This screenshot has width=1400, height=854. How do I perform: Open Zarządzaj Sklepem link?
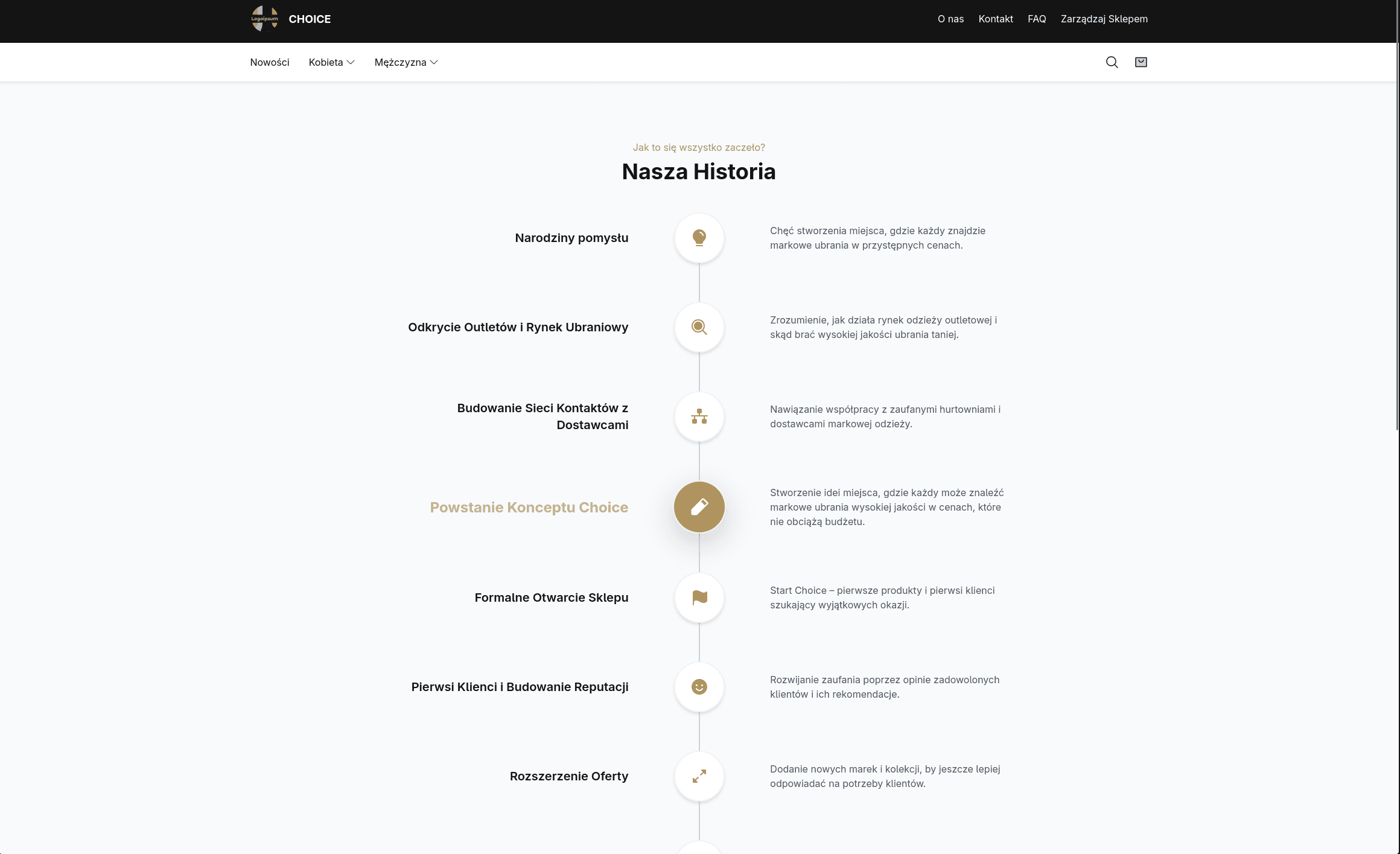pos(1104,19)
